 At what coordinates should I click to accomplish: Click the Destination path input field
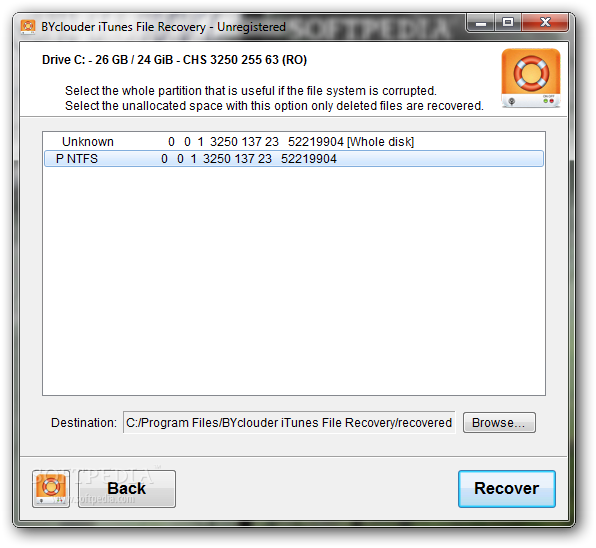(x=289, y=422)
